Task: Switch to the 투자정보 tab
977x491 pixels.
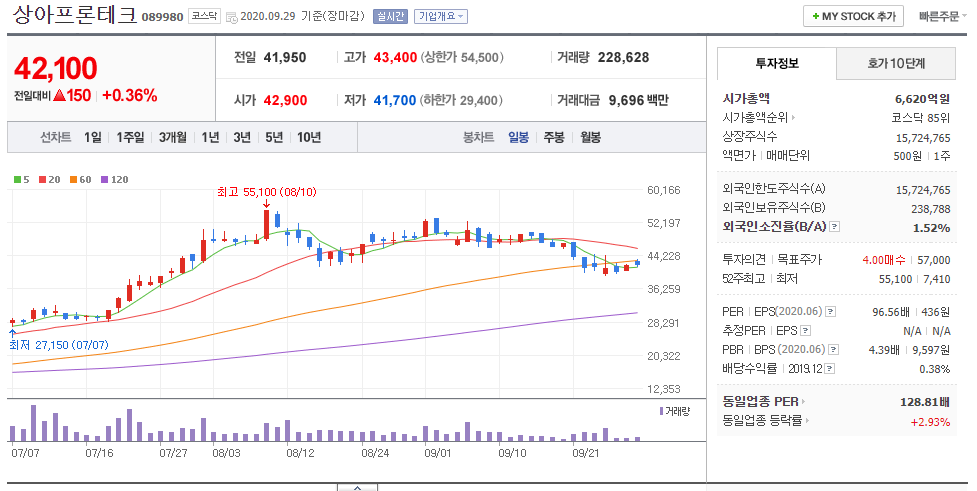Action: click(776, 64)
